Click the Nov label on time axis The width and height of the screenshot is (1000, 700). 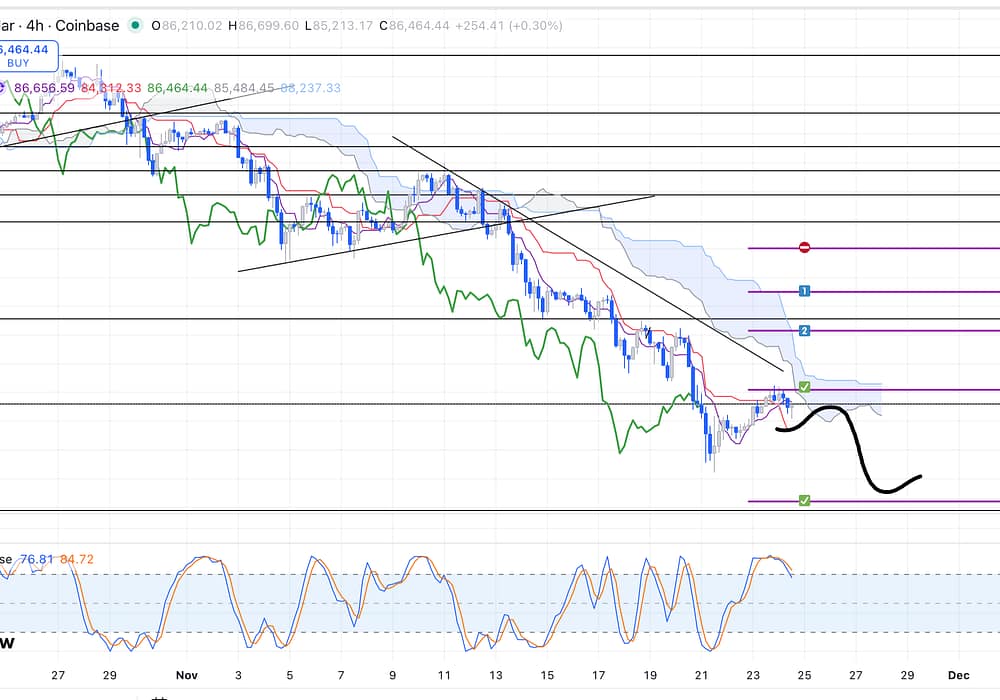coord(181,675)
